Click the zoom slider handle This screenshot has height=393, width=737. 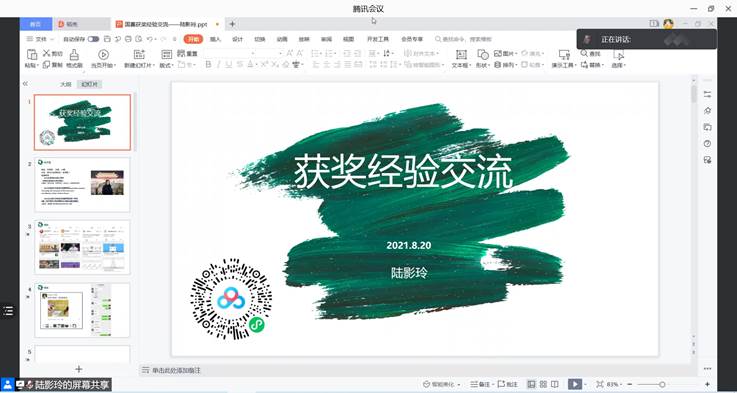662,384
